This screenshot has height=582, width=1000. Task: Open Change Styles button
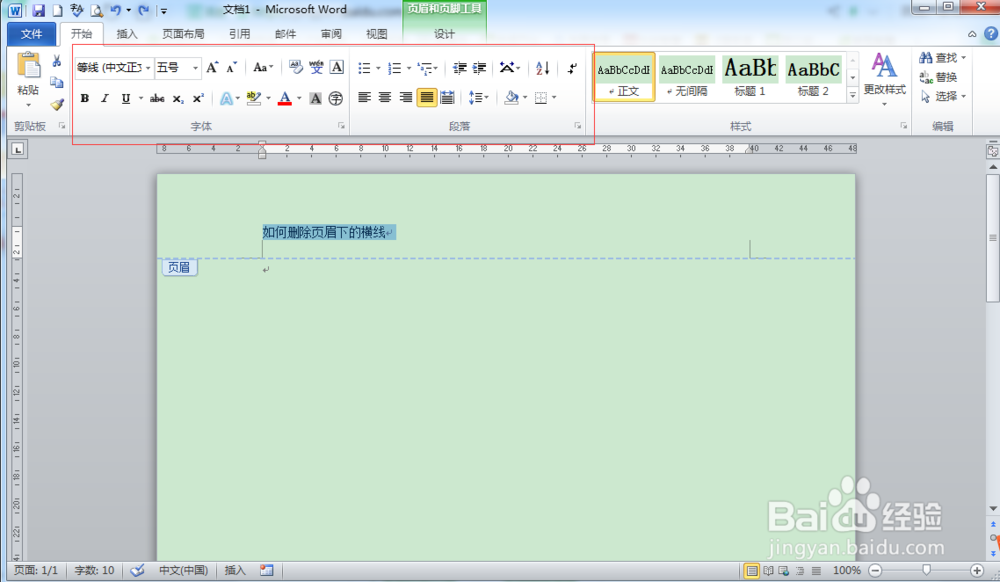tap(885, 78)
